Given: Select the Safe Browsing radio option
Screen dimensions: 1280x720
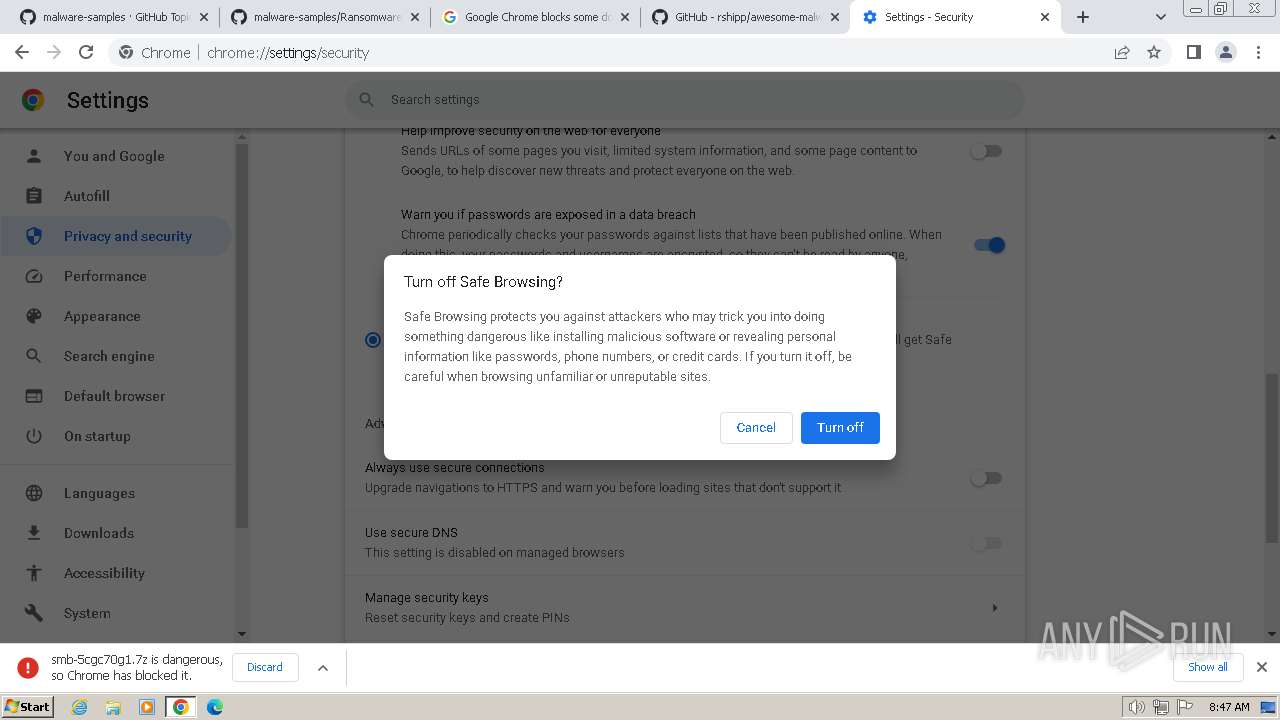Looking at the screenshot, I should [x=373, y=340].
